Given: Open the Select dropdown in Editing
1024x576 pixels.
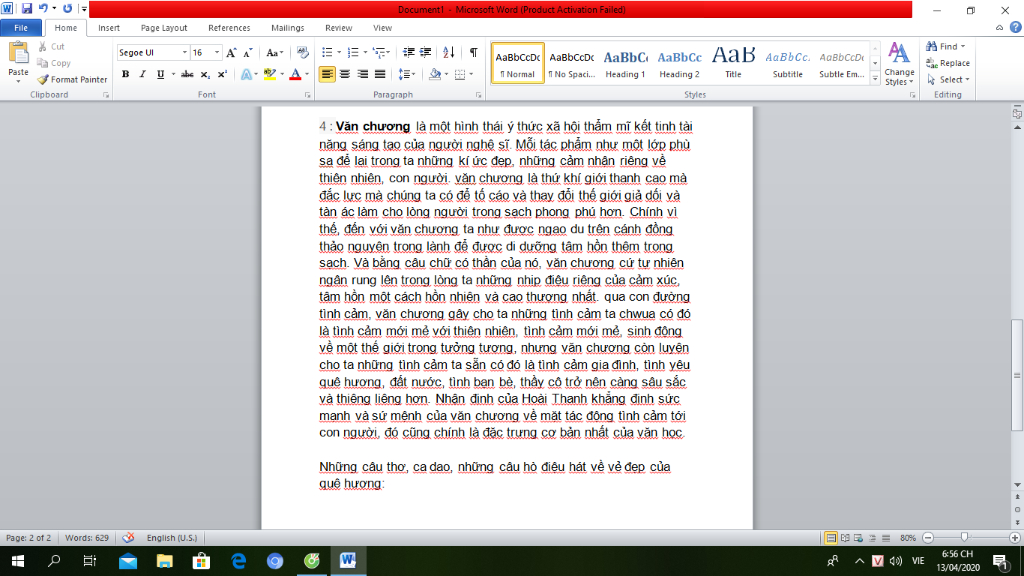Looking at the screenshot, I should (x=948, y=80).
